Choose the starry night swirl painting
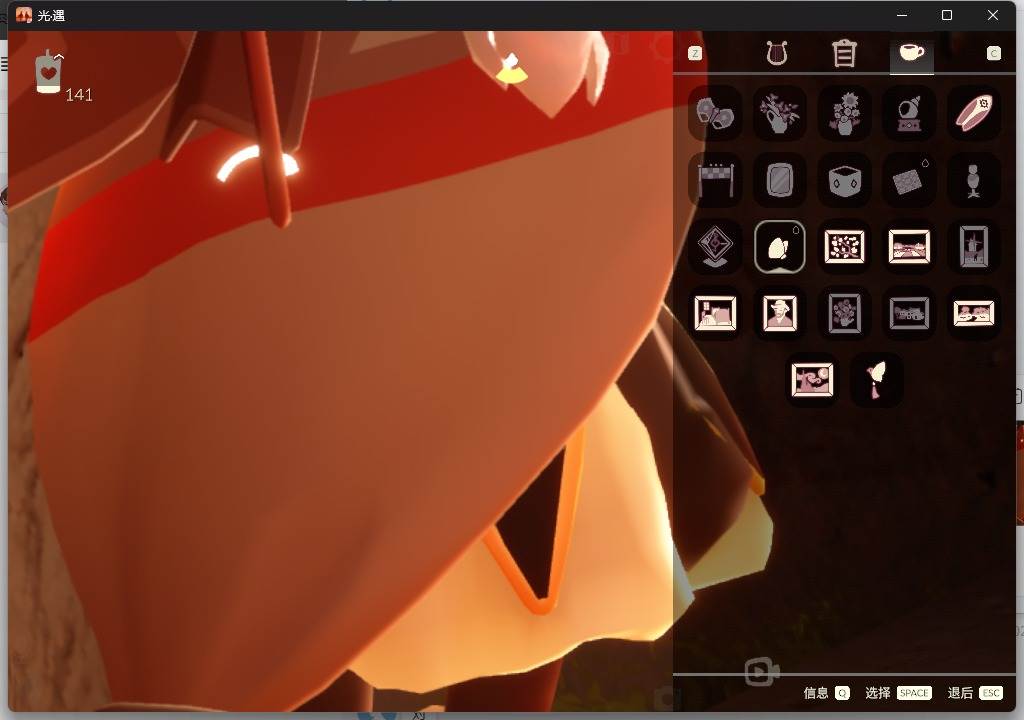Image resolution: width=1024 pixels, height=720 pixels. coord(812,380)
